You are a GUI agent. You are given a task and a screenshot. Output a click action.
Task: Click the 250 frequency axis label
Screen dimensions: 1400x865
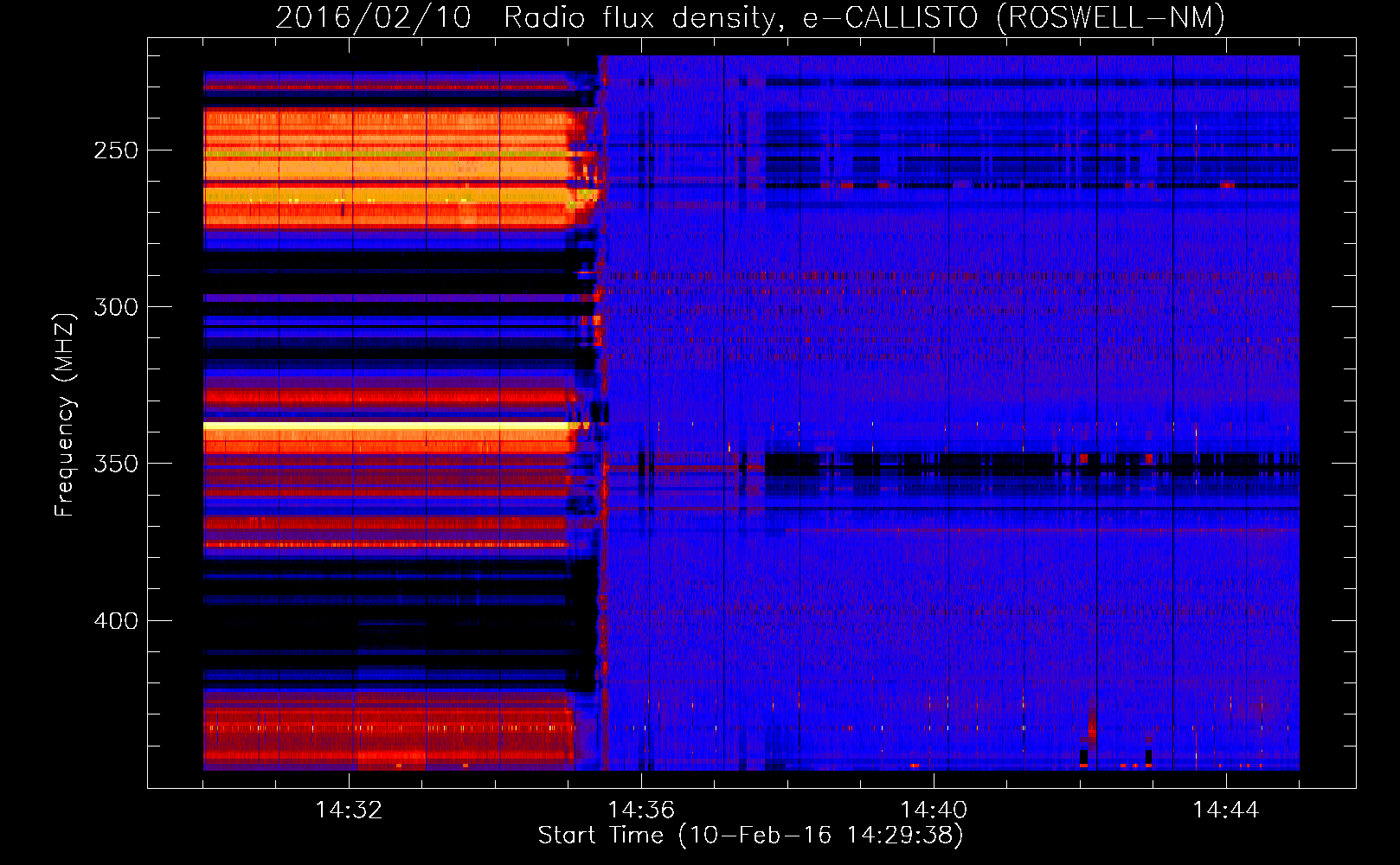(116, 151)
